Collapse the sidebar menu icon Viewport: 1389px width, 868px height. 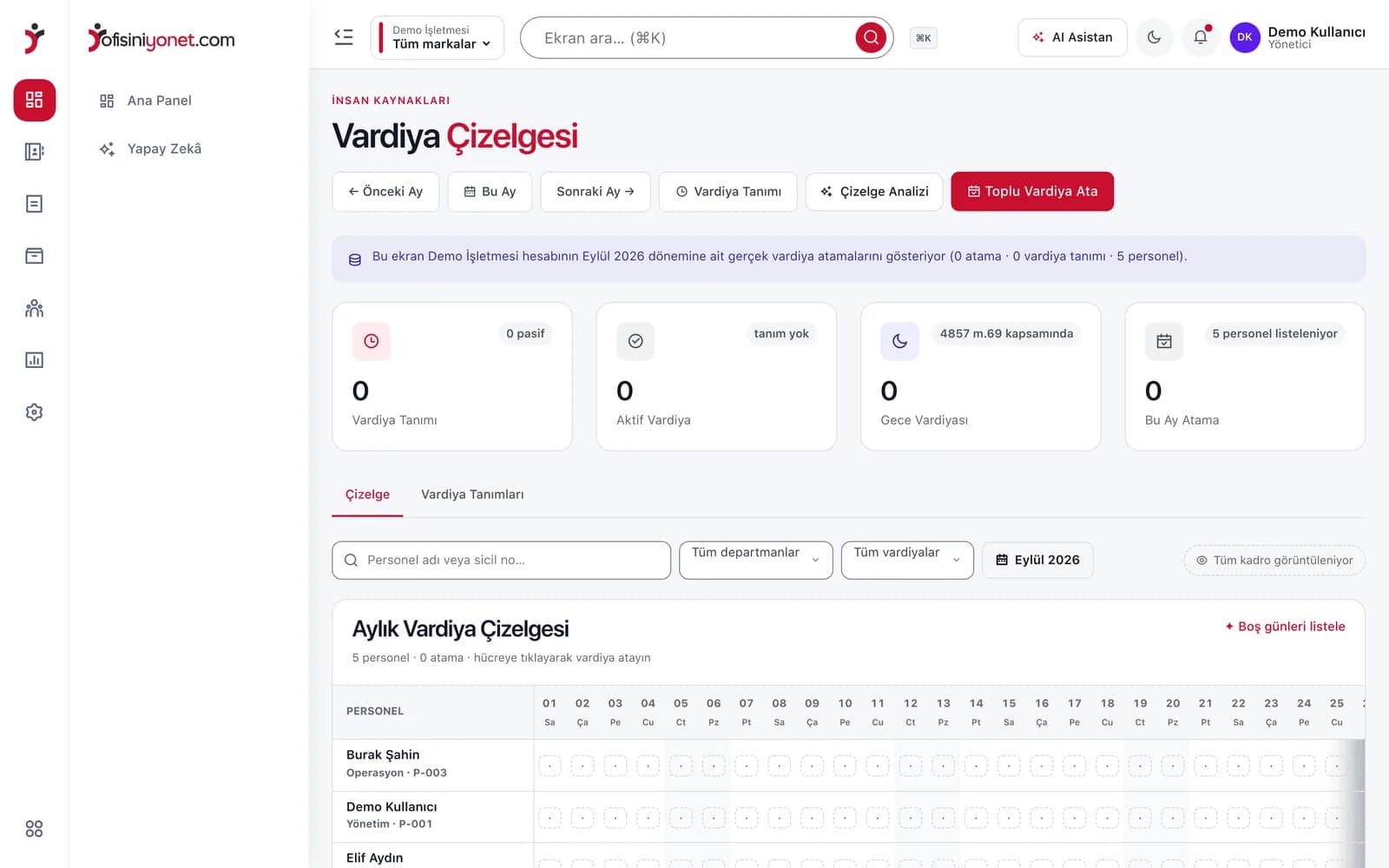(344, 37)
